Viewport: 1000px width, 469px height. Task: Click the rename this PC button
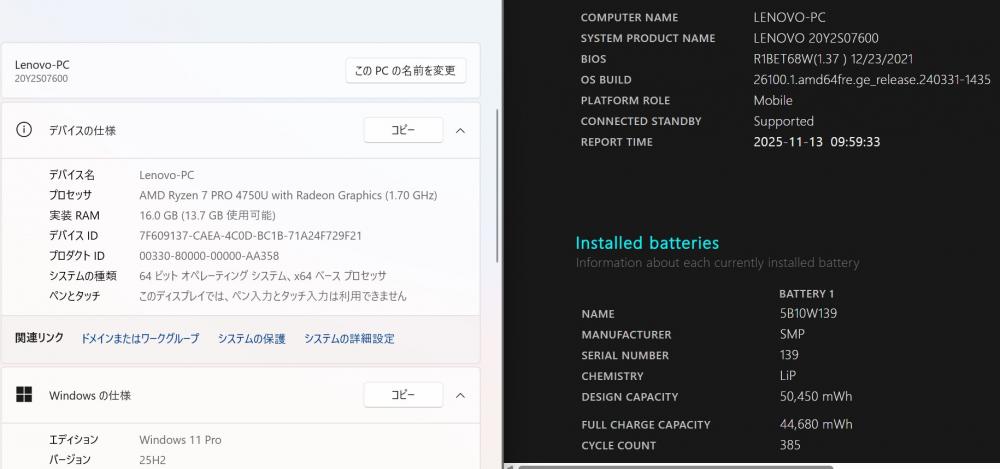[x=406, y=71]
